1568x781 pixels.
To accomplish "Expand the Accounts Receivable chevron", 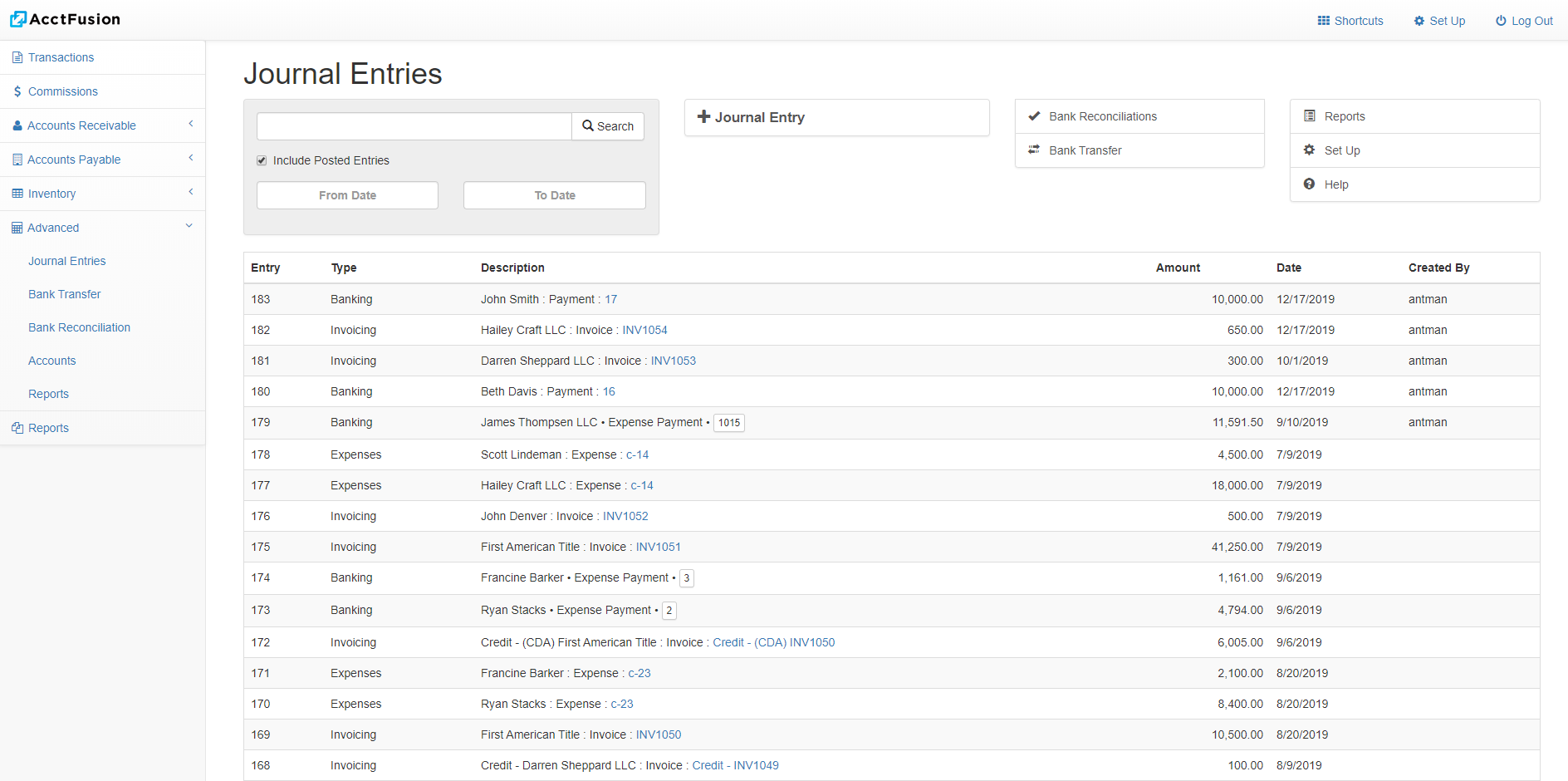I will click(x=190, y=124).
